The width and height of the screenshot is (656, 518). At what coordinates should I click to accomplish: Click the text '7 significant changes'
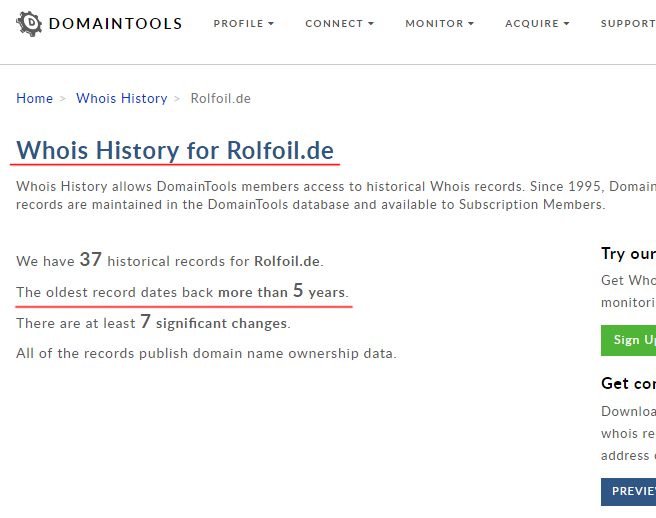[213, 322]
